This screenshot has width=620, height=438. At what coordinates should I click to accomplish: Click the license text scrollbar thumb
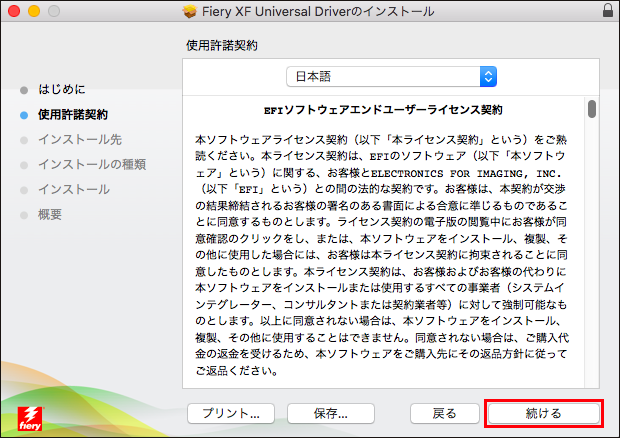tap(592, 109)
